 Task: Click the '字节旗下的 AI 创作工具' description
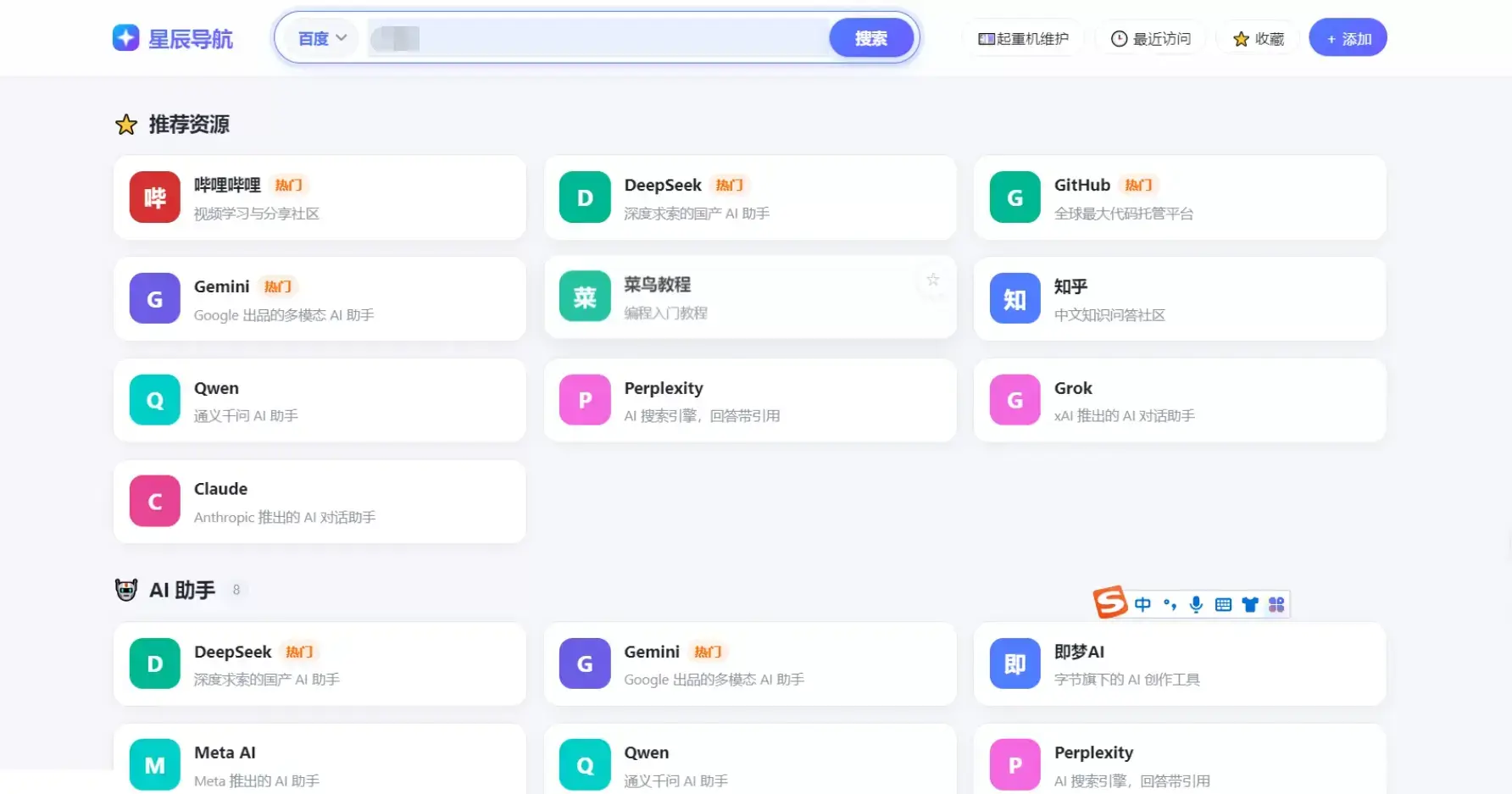[x=1127, y=680]
